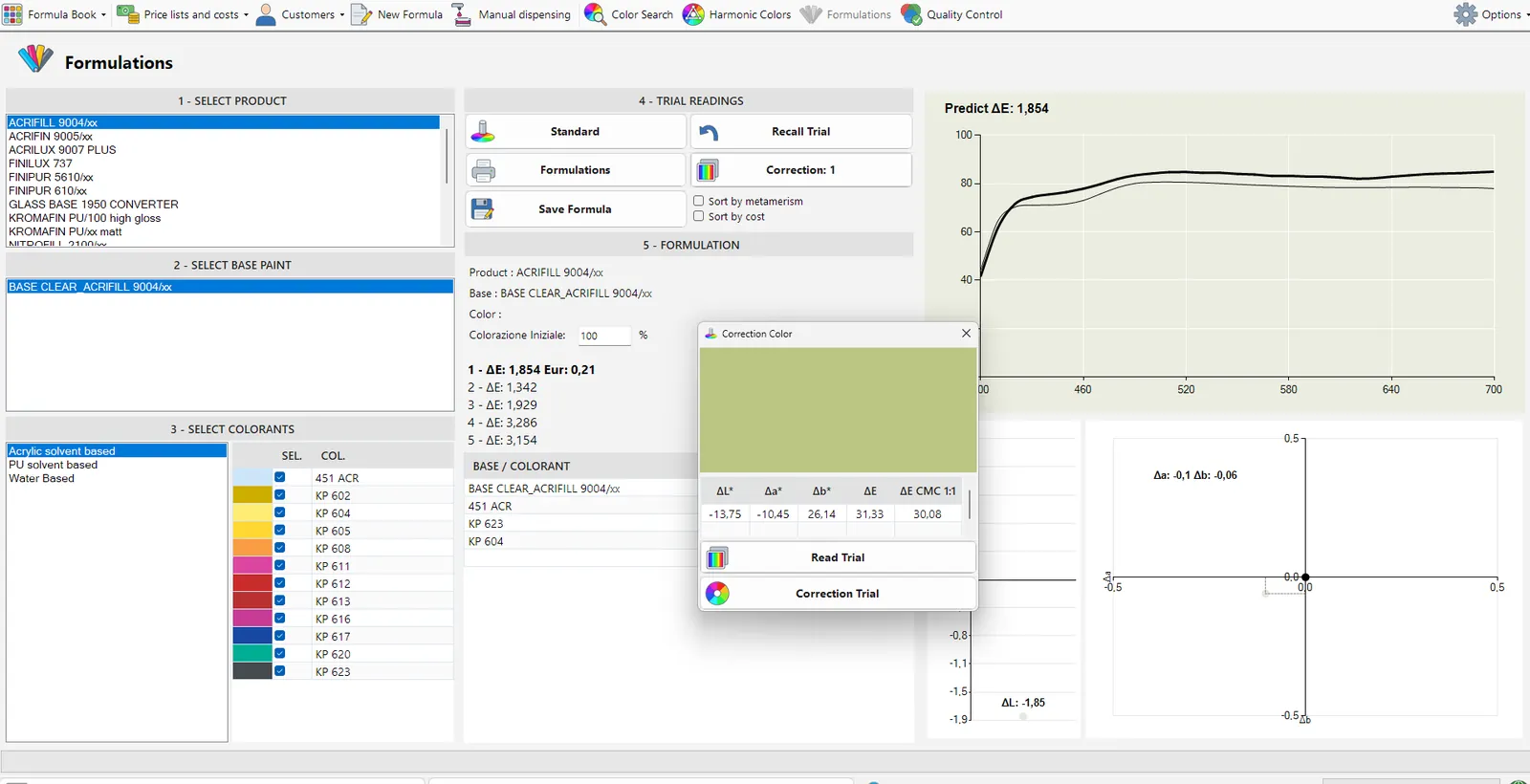Click the Colorazione Iniziale input field
This screenshot has width=1530, height=784.
[604, 336]
